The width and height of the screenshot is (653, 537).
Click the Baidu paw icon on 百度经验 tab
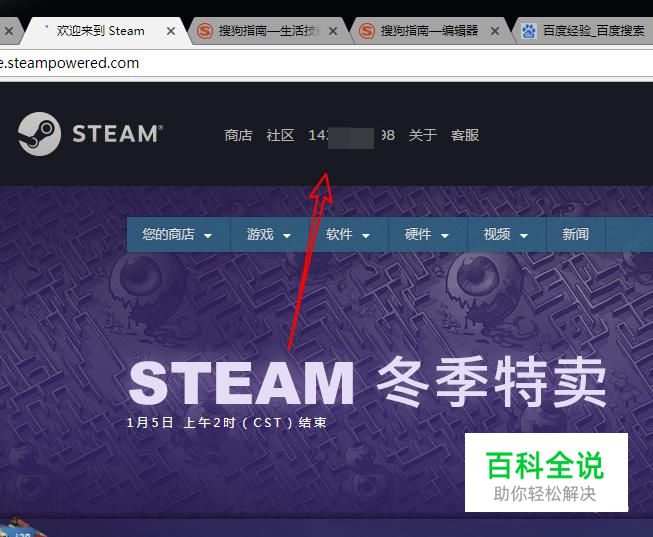pyautogui.click(x=528, y=31)
